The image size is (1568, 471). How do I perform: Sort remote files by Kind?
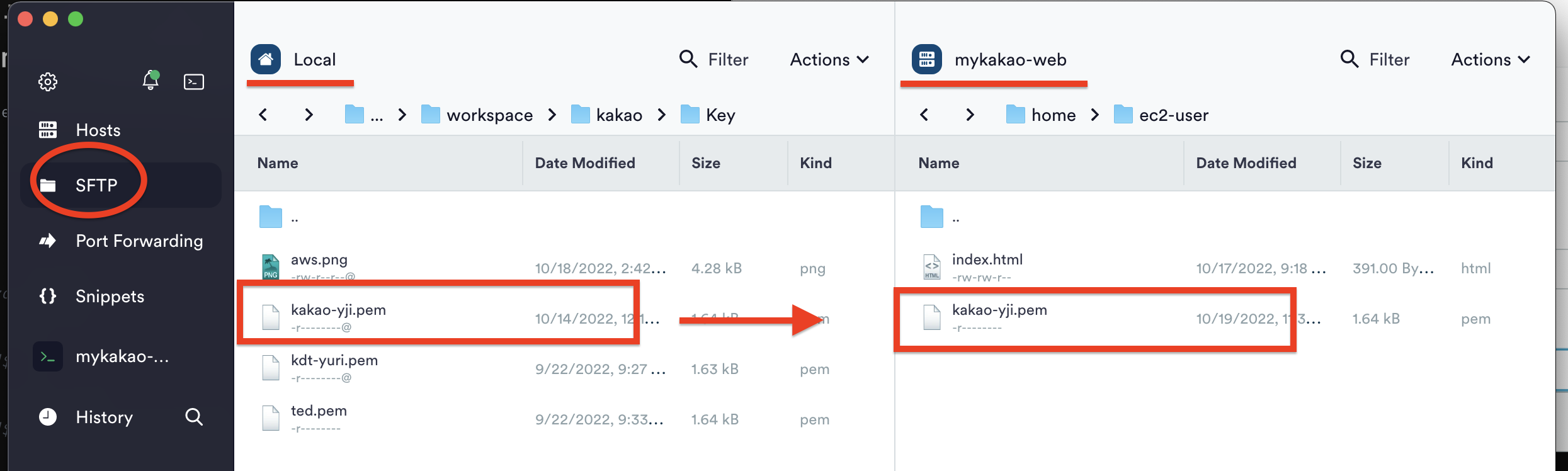(1477, 163)
